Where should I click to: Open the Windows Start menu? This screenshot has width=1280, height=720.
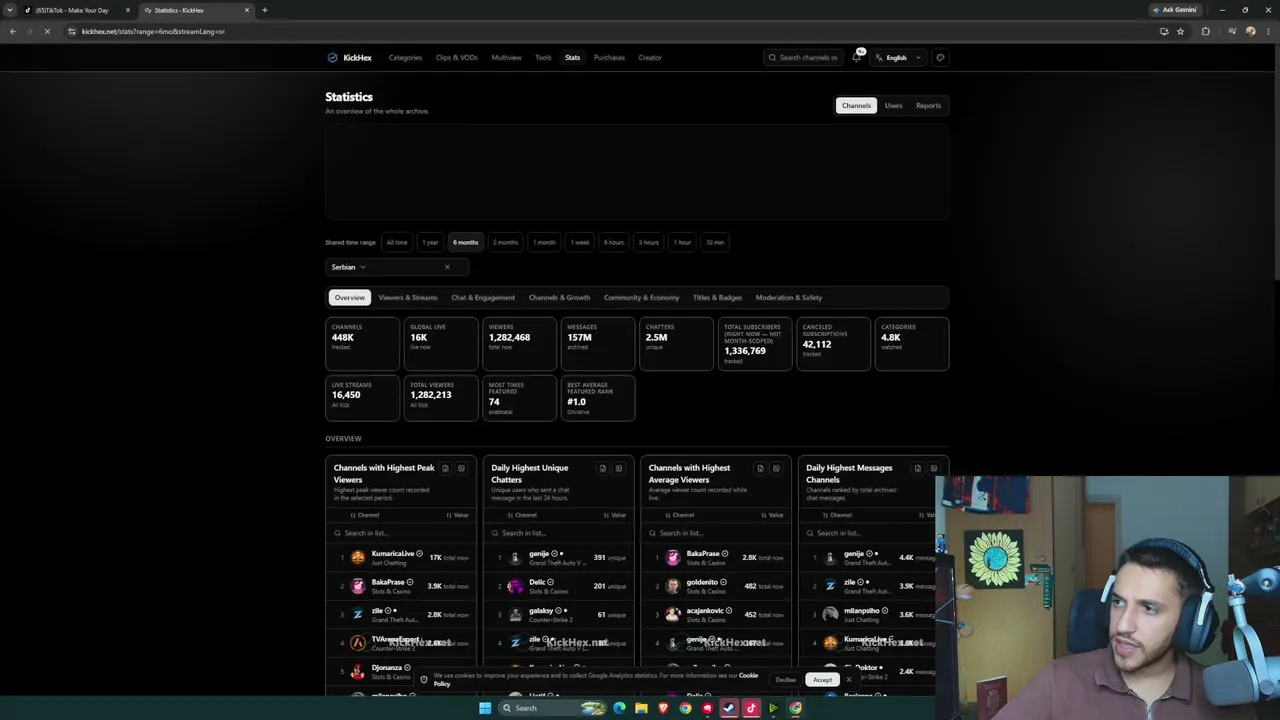[x=485, y=708]
